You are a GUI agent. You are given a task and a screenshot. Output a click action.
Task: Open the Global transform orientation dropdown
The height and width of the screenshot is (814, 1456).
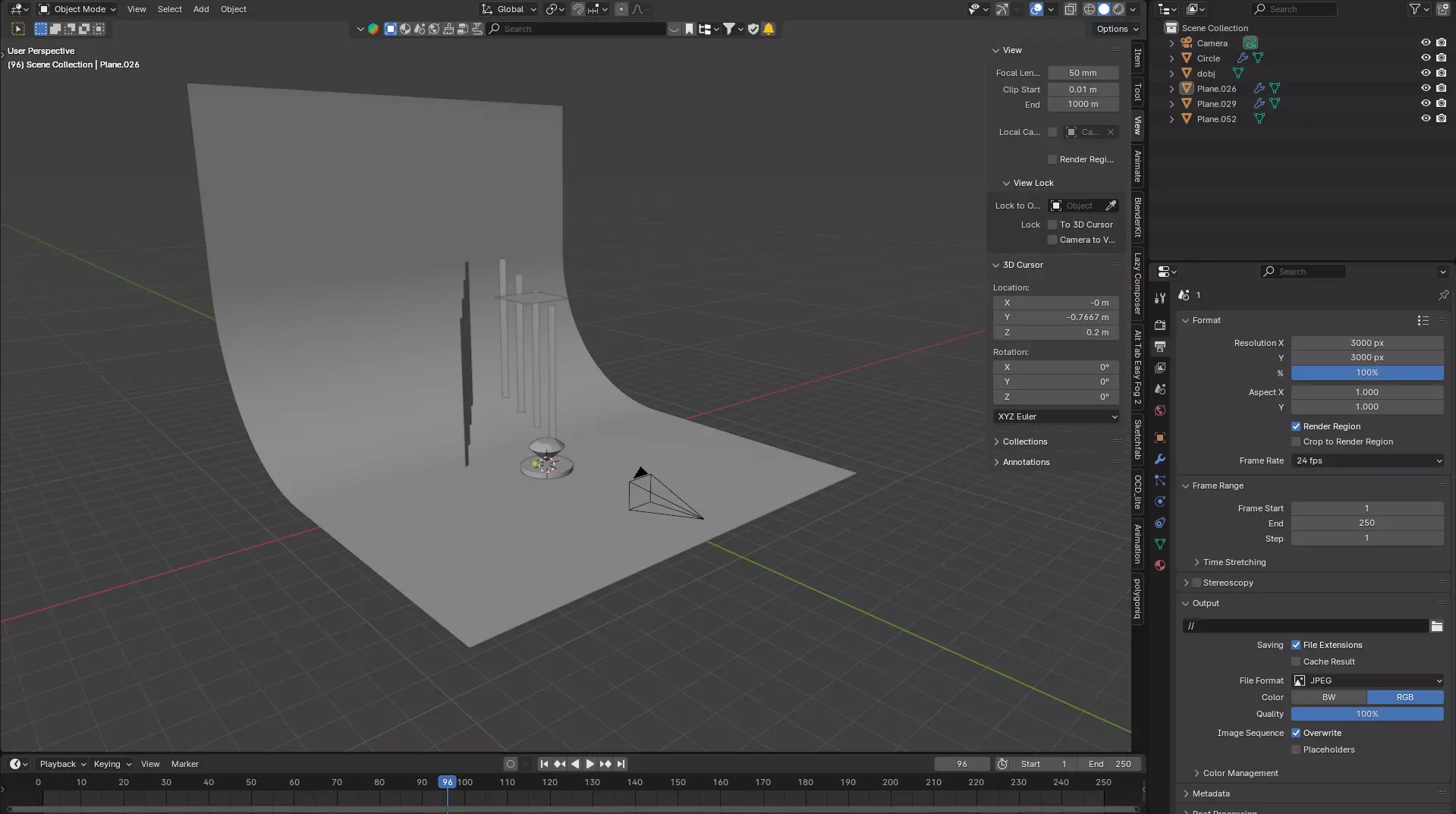(x=509, y=9)
